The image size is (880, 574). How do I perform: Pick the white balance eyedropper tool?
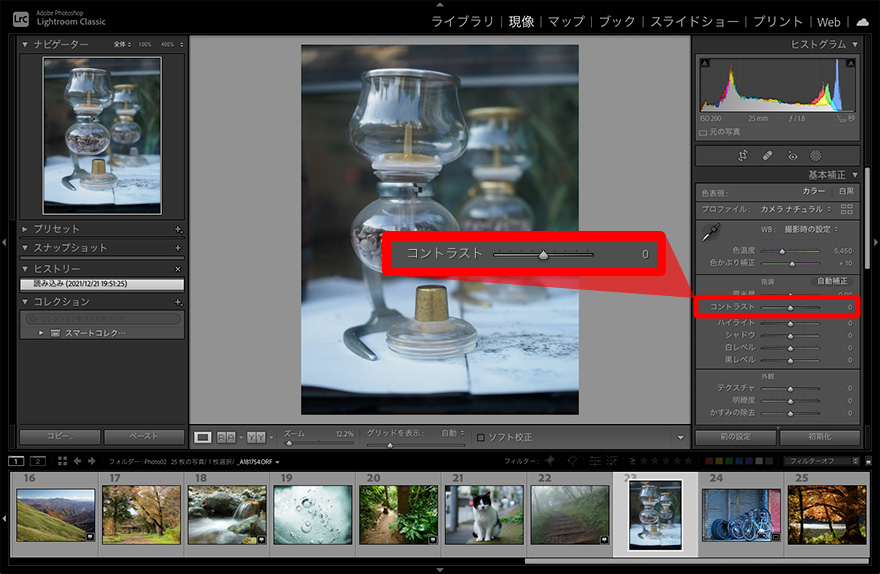tap(711, 233)
